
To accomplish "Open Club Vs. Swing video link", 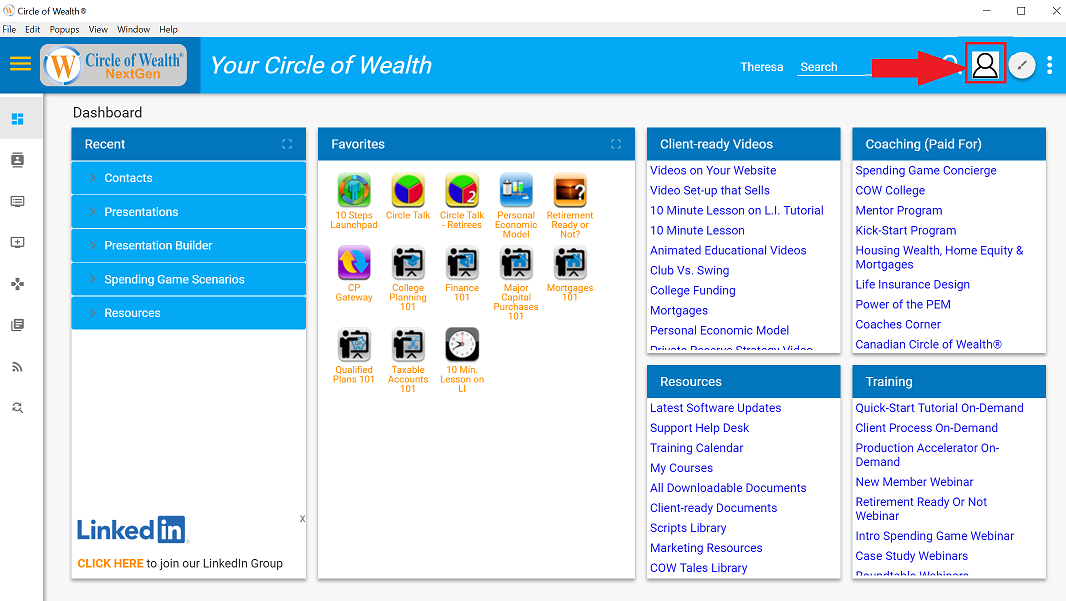I will 689,271.
